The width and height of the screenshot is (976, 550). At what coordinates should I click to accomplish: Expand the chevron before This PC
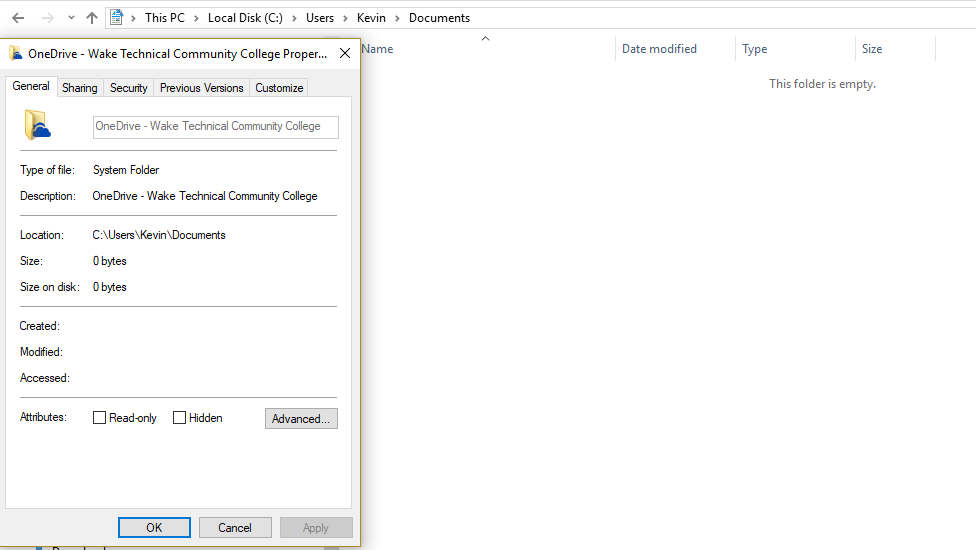133,18
